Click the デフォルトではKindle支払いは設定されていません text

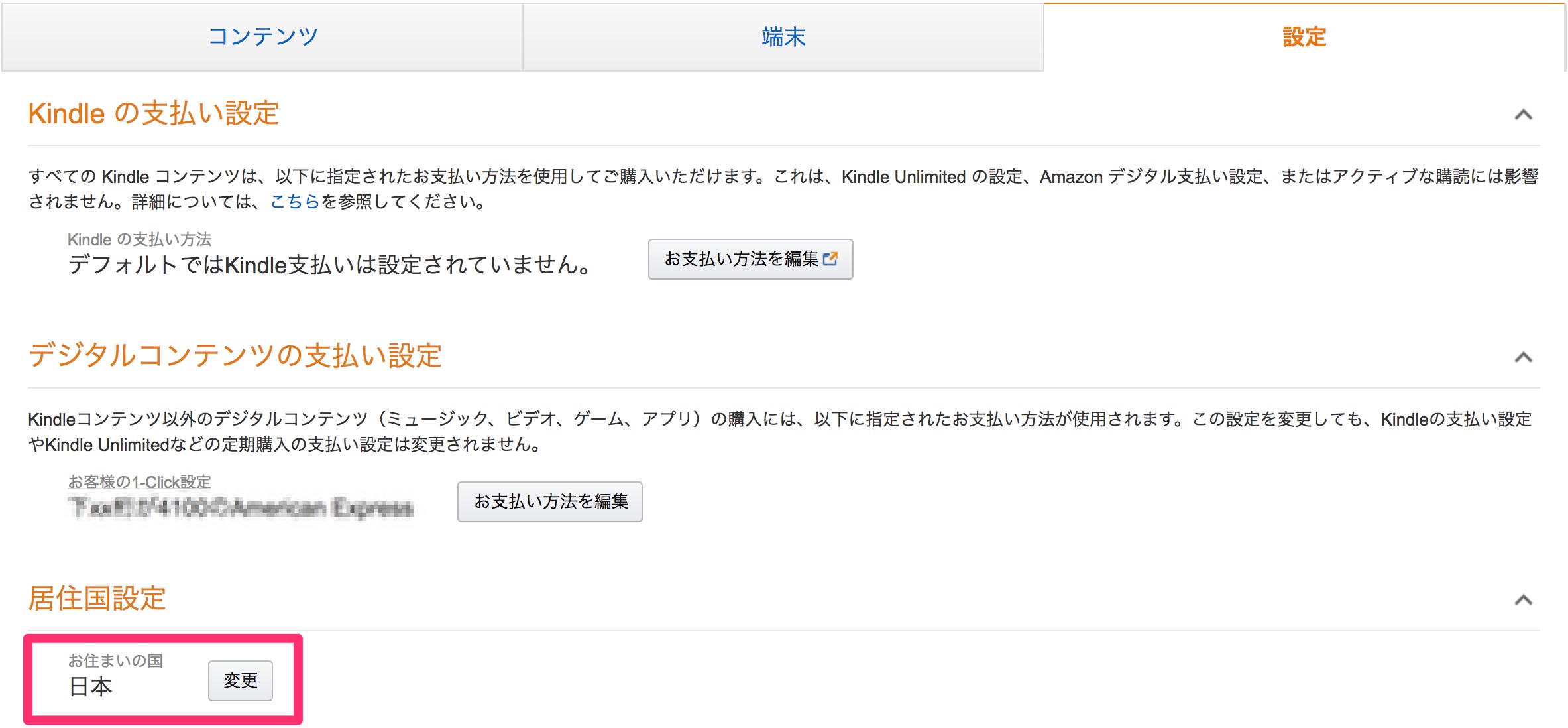coord(329,265)
